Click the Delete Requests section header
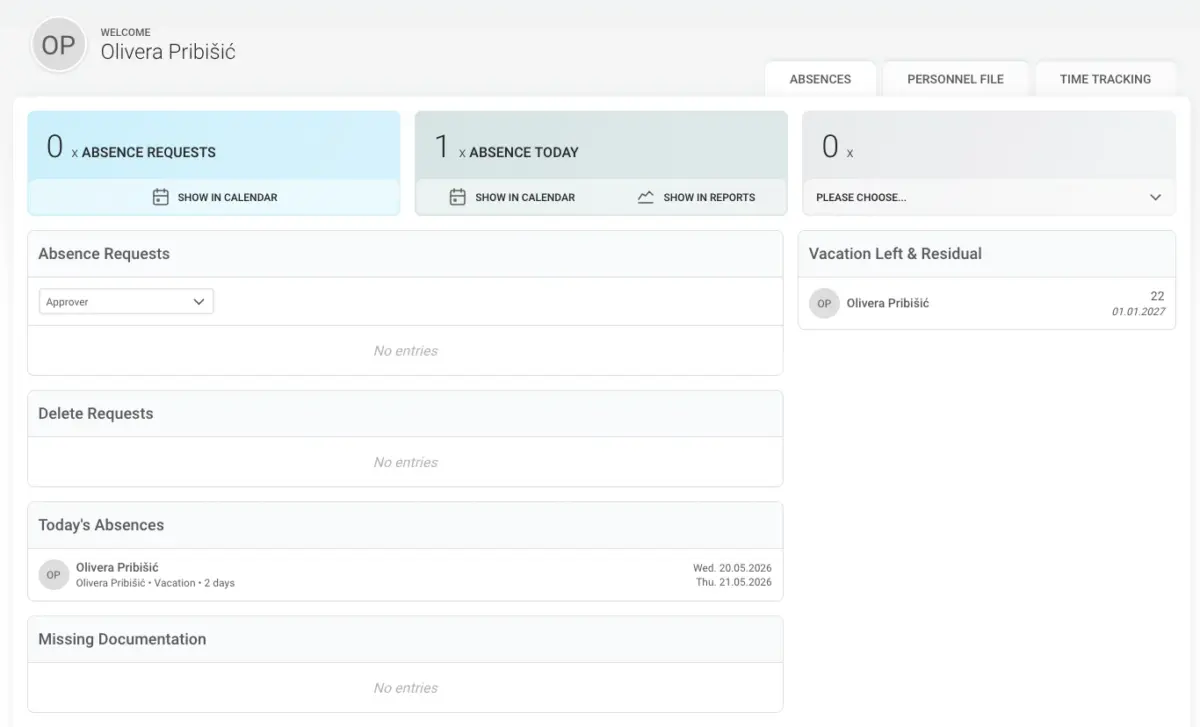 tap(405, 414)
